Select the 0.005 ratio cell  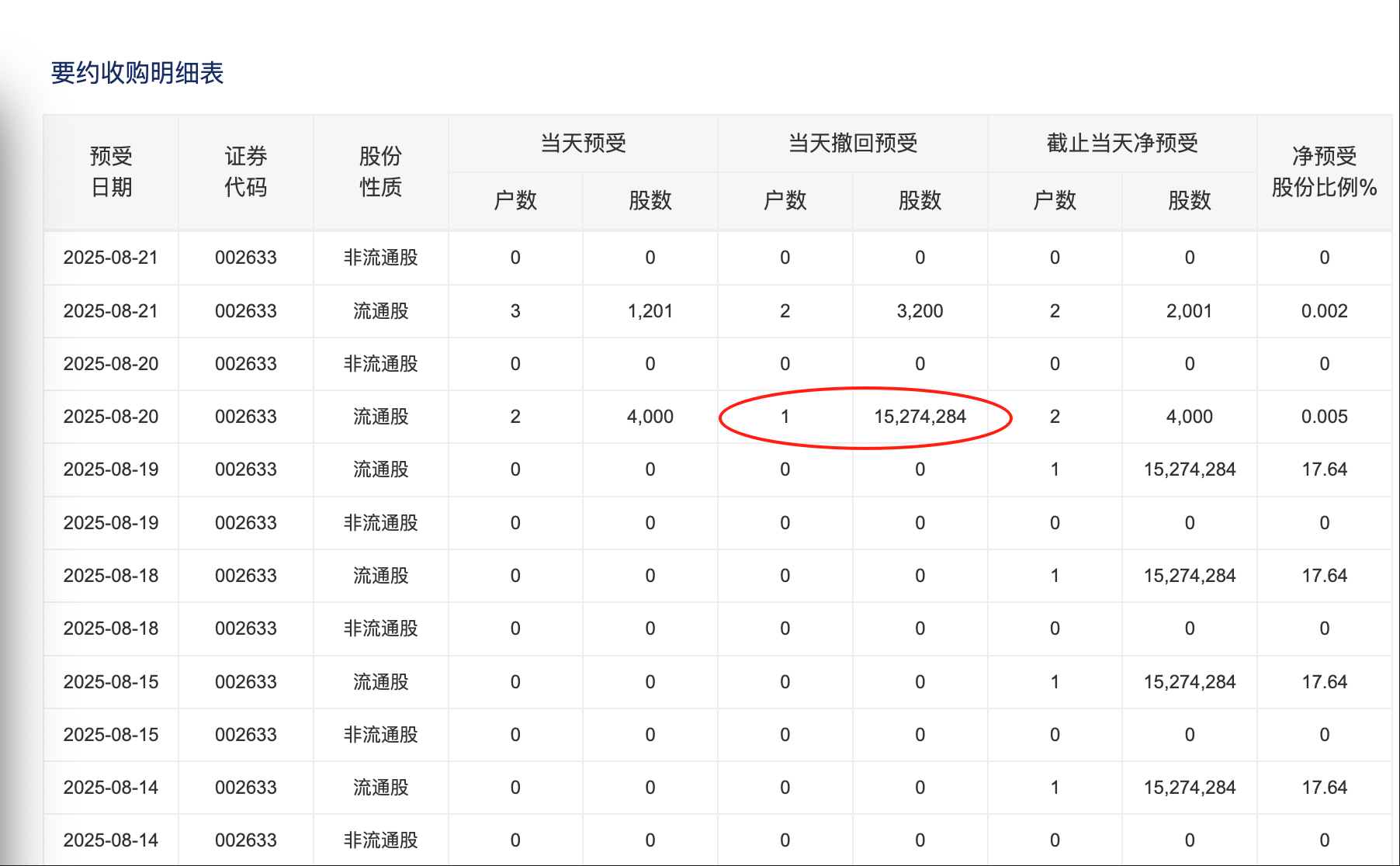pos(1324,417)
